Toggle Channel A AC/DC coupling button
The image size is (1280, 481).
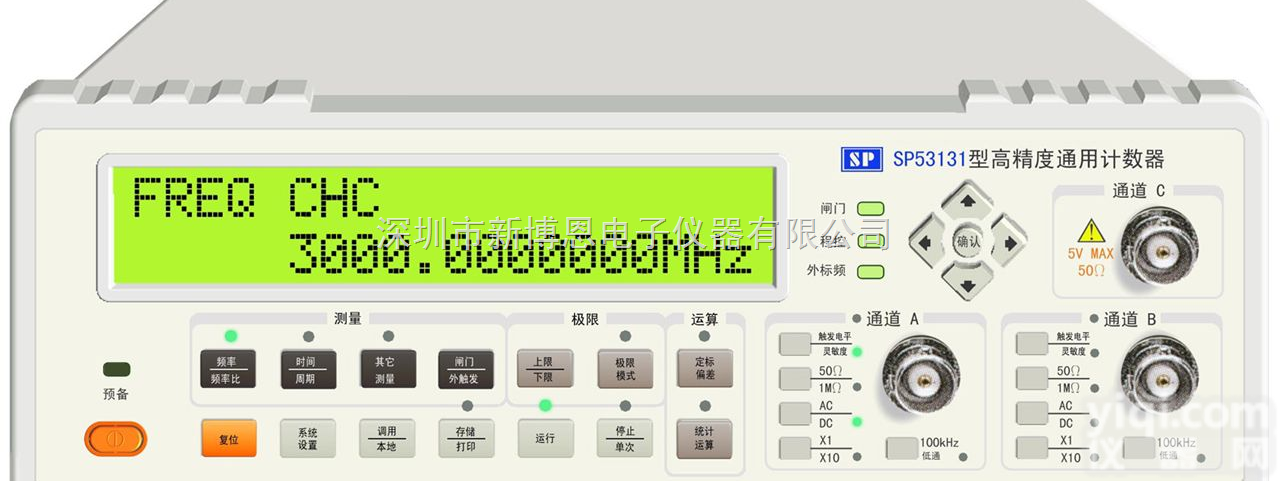click(x=795, y=413)
